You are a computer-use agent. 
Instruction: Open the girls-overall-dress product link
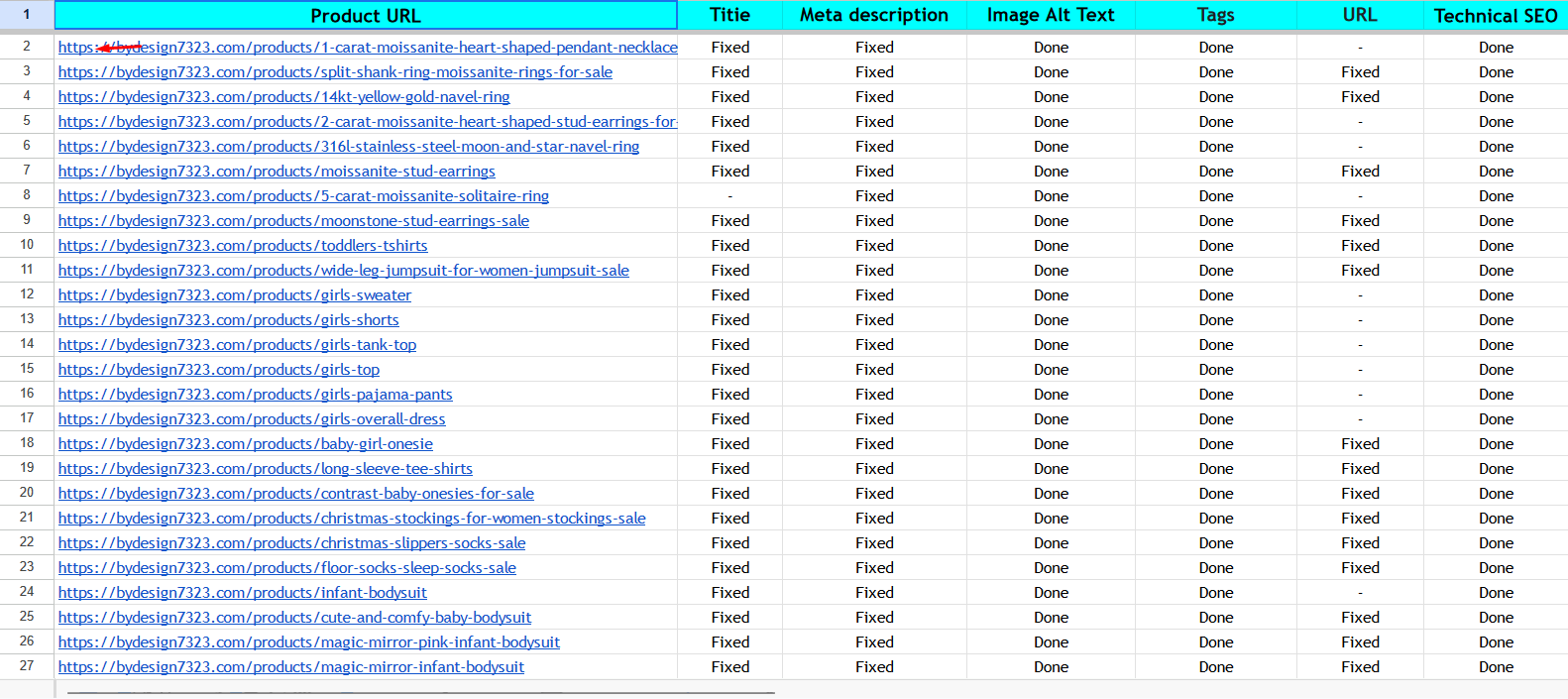click(x=252, y=419)
